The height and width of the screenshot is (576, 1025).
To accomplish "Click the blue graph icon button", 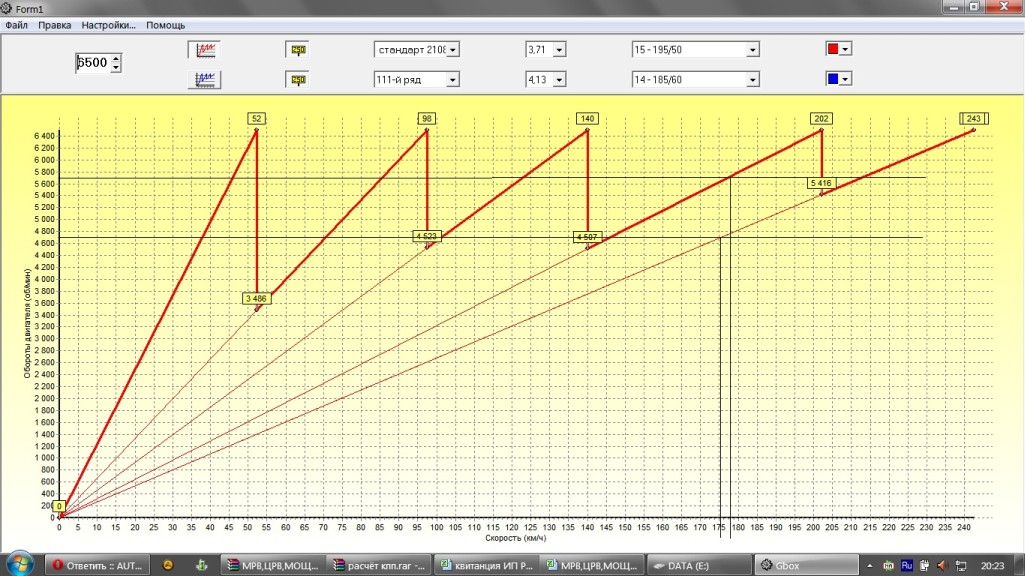I will pos(205,79).
